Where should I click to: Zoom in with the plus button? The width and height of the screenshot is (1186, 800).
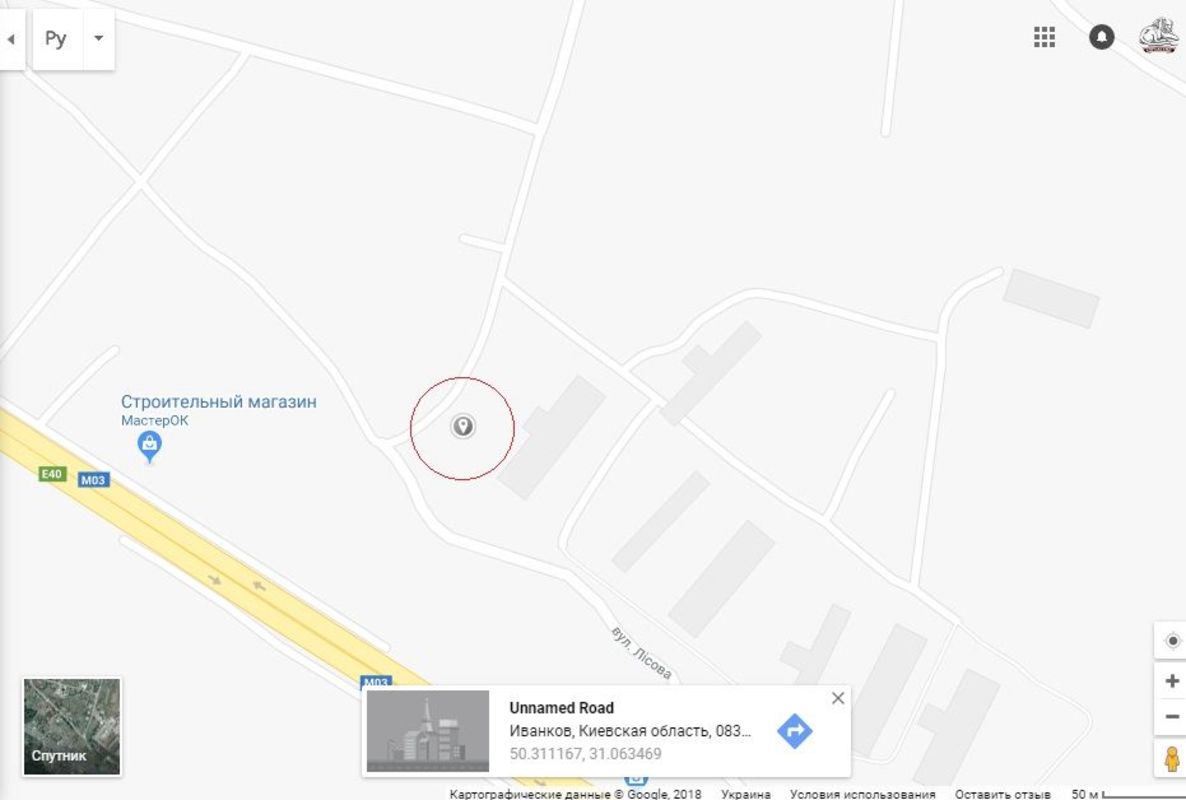[x=1172, y=681]
